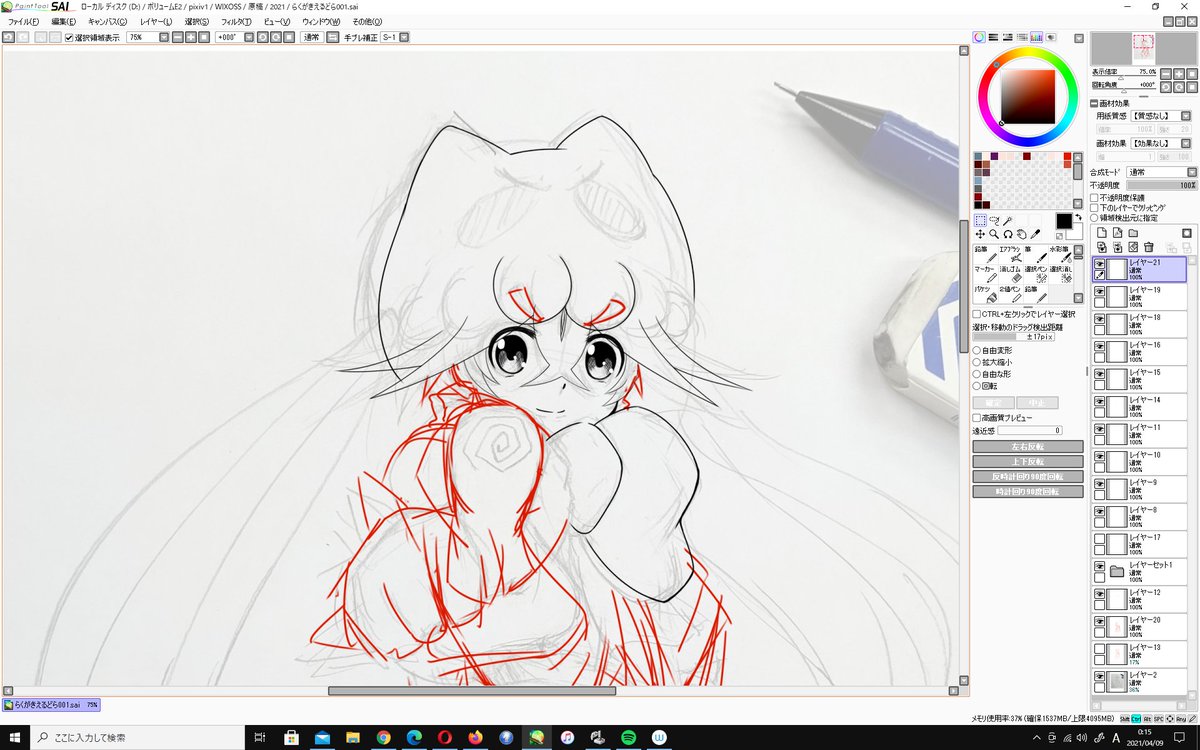Open the フィルタ(T) menu
Screen dimensions: 1200x750
coord(236,21)
